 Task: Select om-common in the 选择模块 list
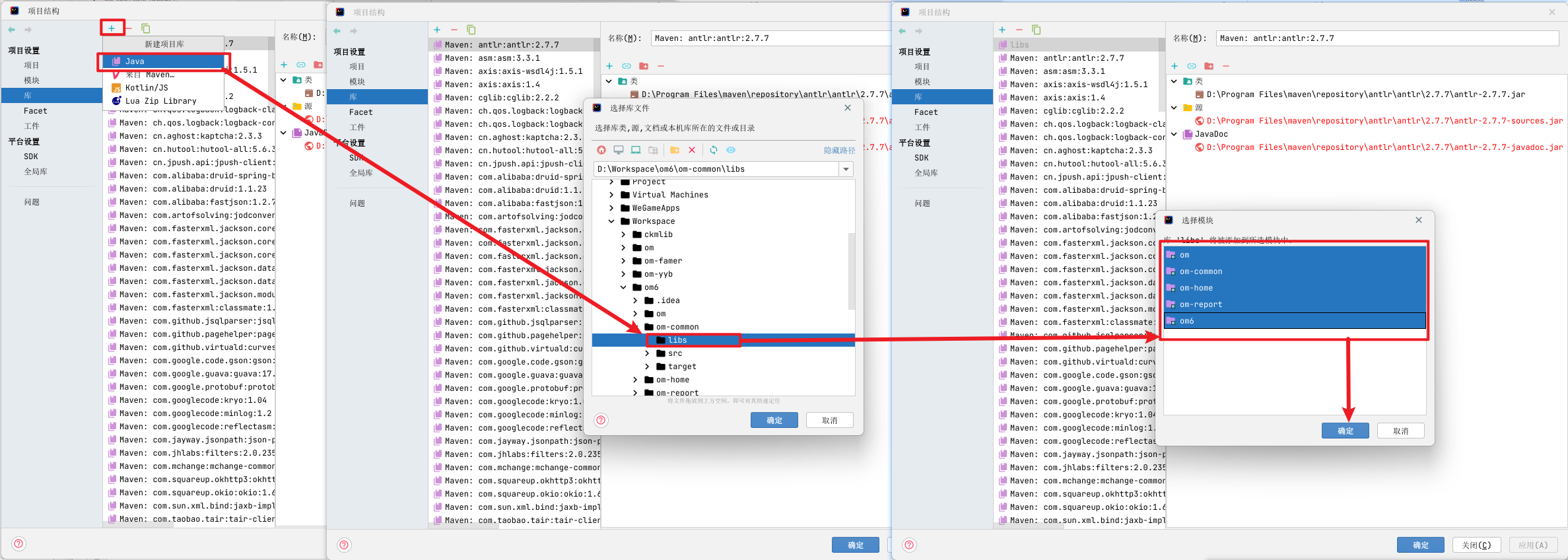point(1295,271)
